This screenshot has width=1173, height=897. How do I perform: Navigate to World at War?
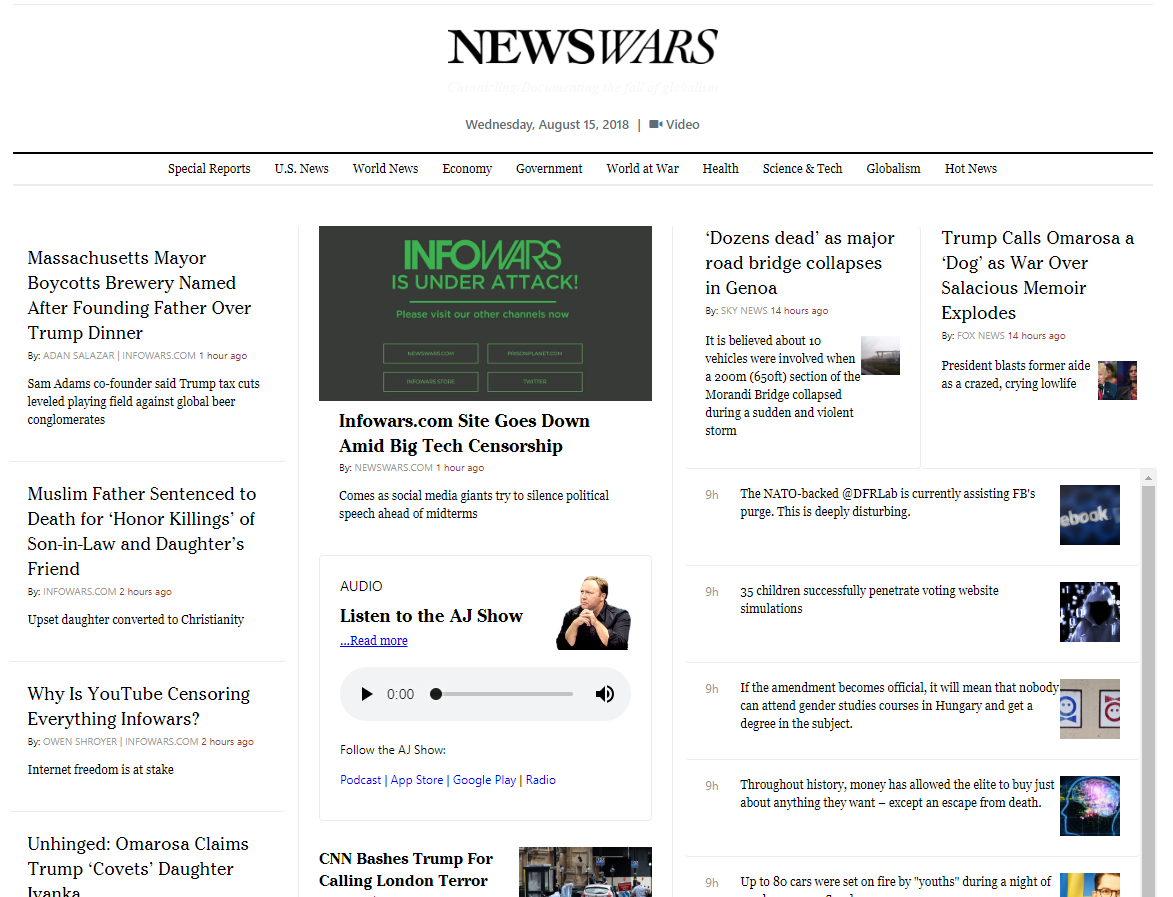(643, 168)
